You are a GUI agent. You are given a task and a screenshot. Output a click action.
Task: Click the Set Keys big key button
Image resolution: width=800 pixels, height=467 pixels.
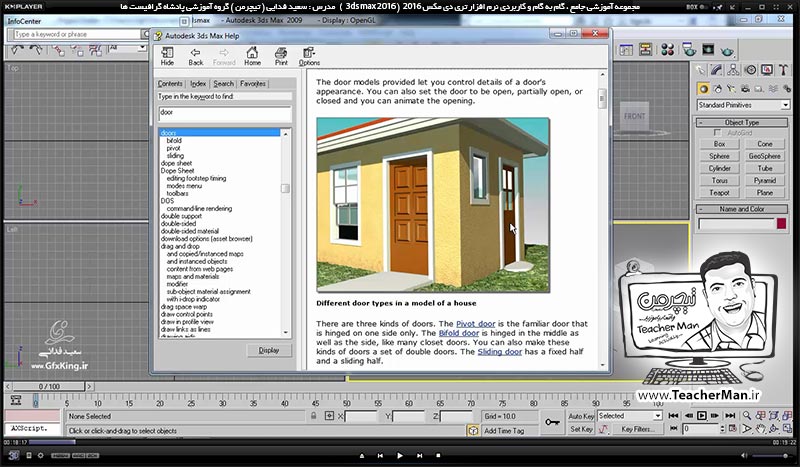pyautogui.click(x=552, y=423)
